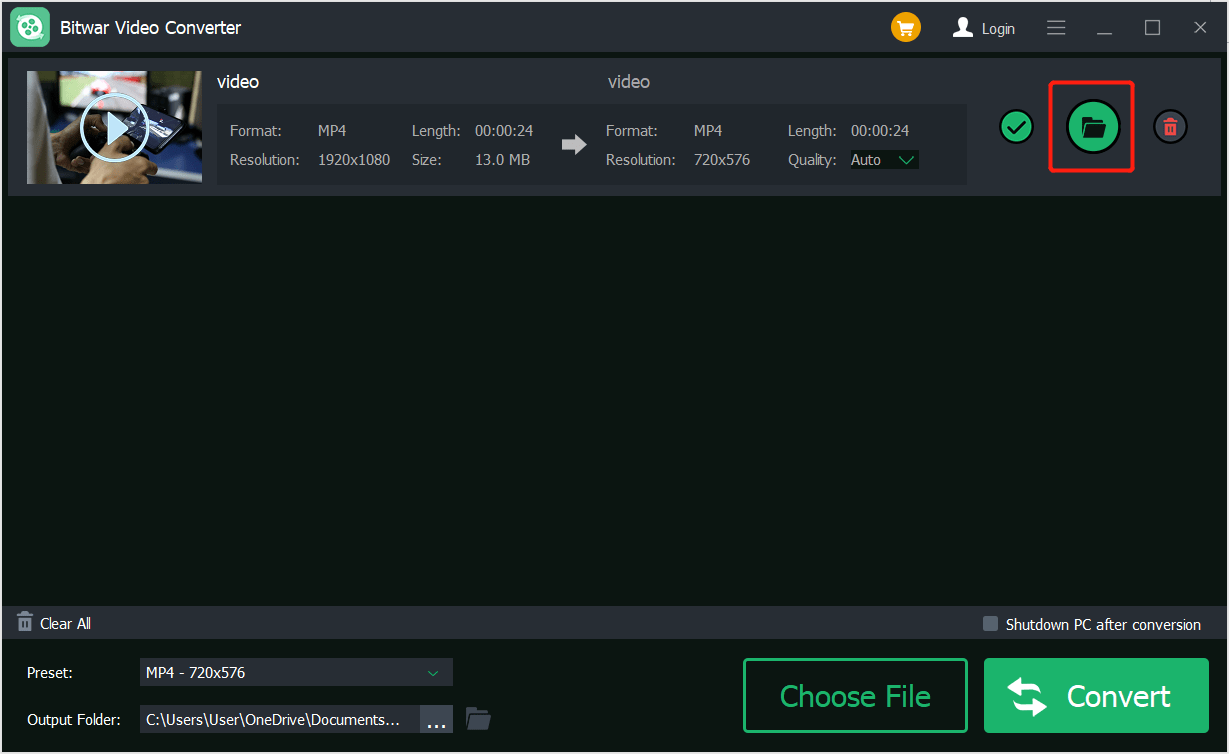Click the output Format value MP4
The height and width of the screenshot is (754, 1229).
(708, 131)
